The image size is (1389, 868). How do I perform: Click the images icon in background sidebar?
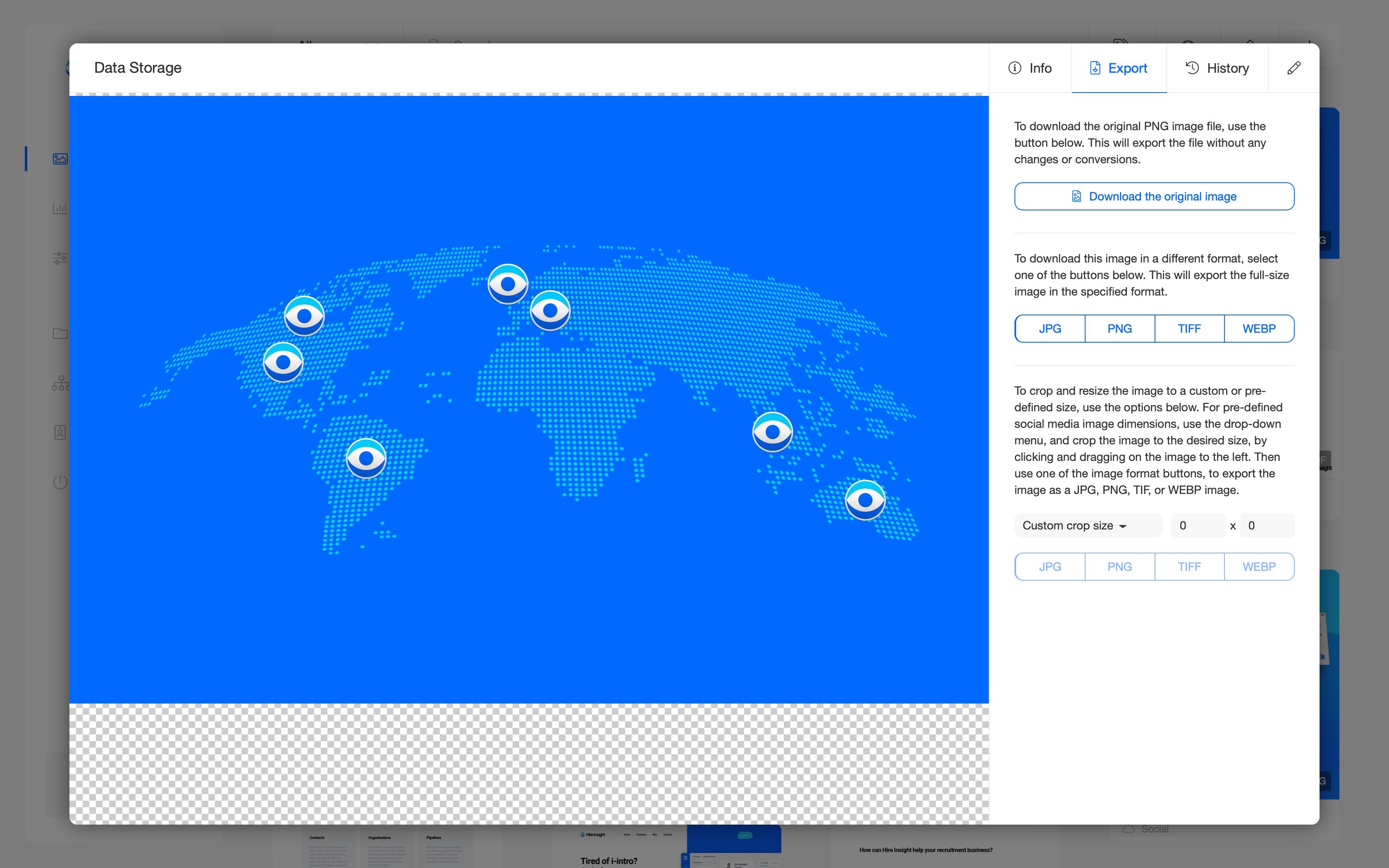pos(60,159)
